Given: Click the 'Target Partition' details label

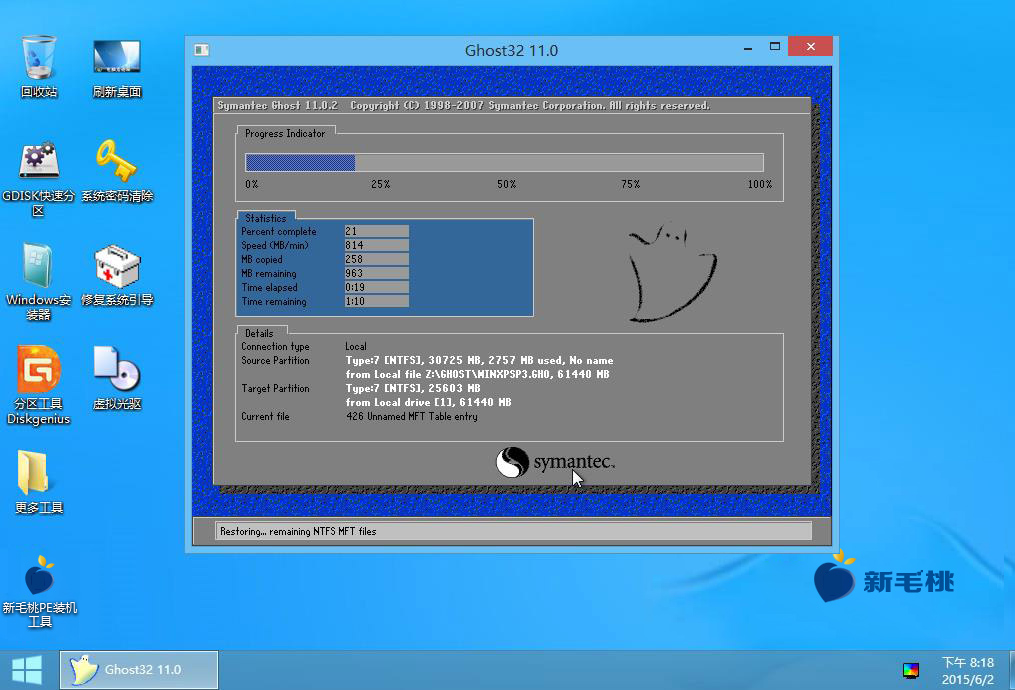Looking at the screenshot, I should pos(275,388).
